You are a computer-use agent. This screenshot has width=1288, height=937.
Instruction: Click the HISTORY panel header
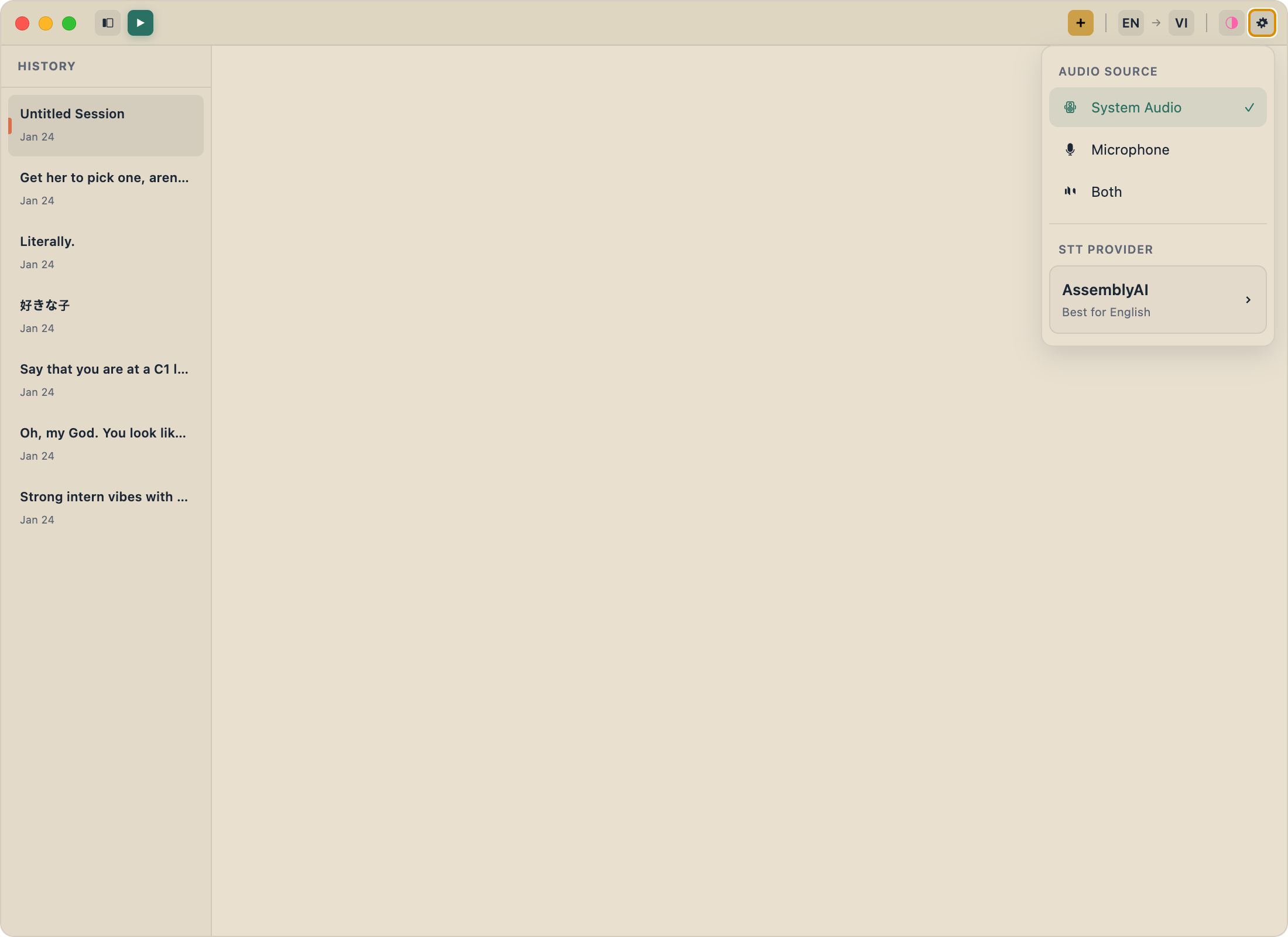[x=47, y=66]
